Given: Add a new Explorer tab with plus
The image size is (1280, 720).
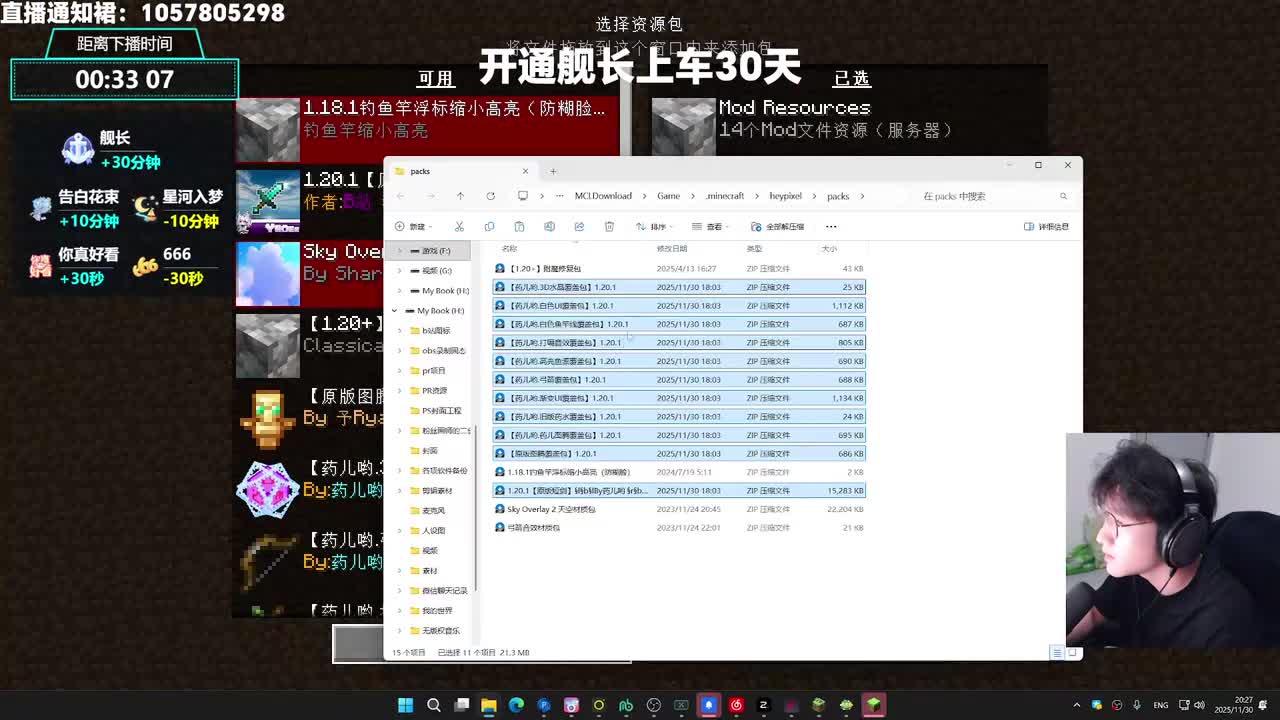Looking at the screenshot, I should click(x=553, y=171).
